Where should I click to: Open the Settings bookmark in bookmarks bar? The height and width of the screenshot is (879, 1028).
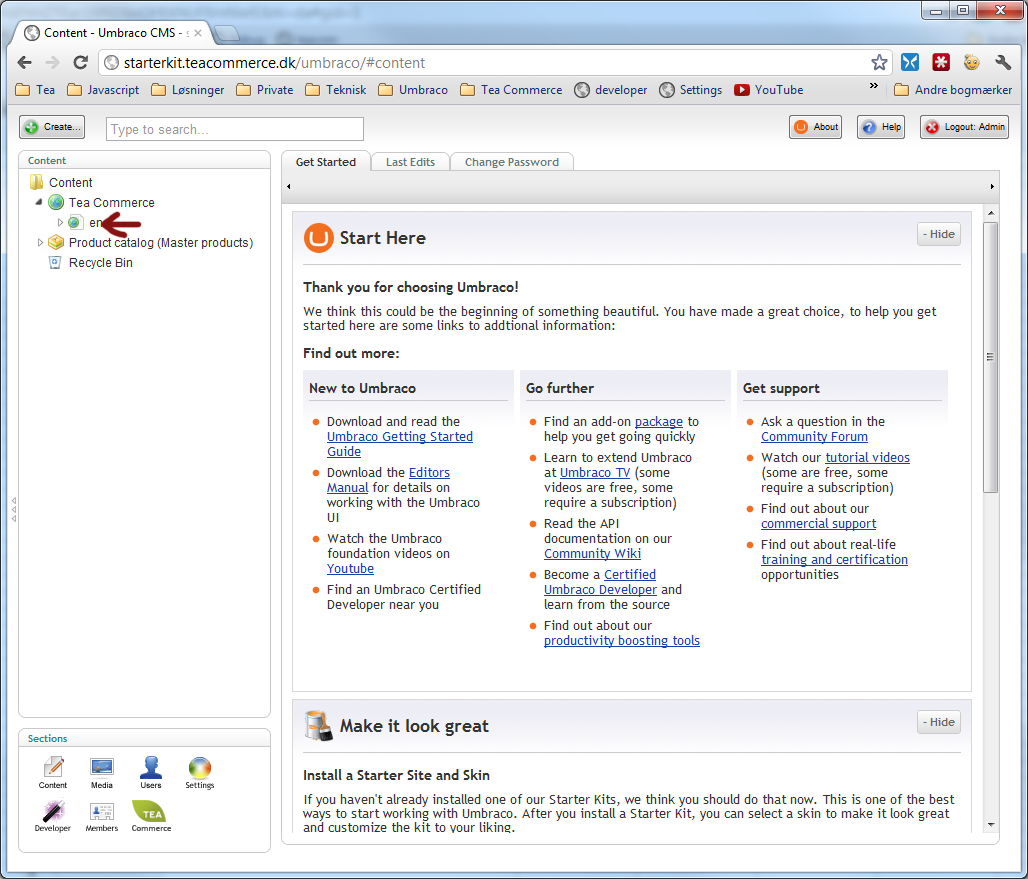(690, 90)
